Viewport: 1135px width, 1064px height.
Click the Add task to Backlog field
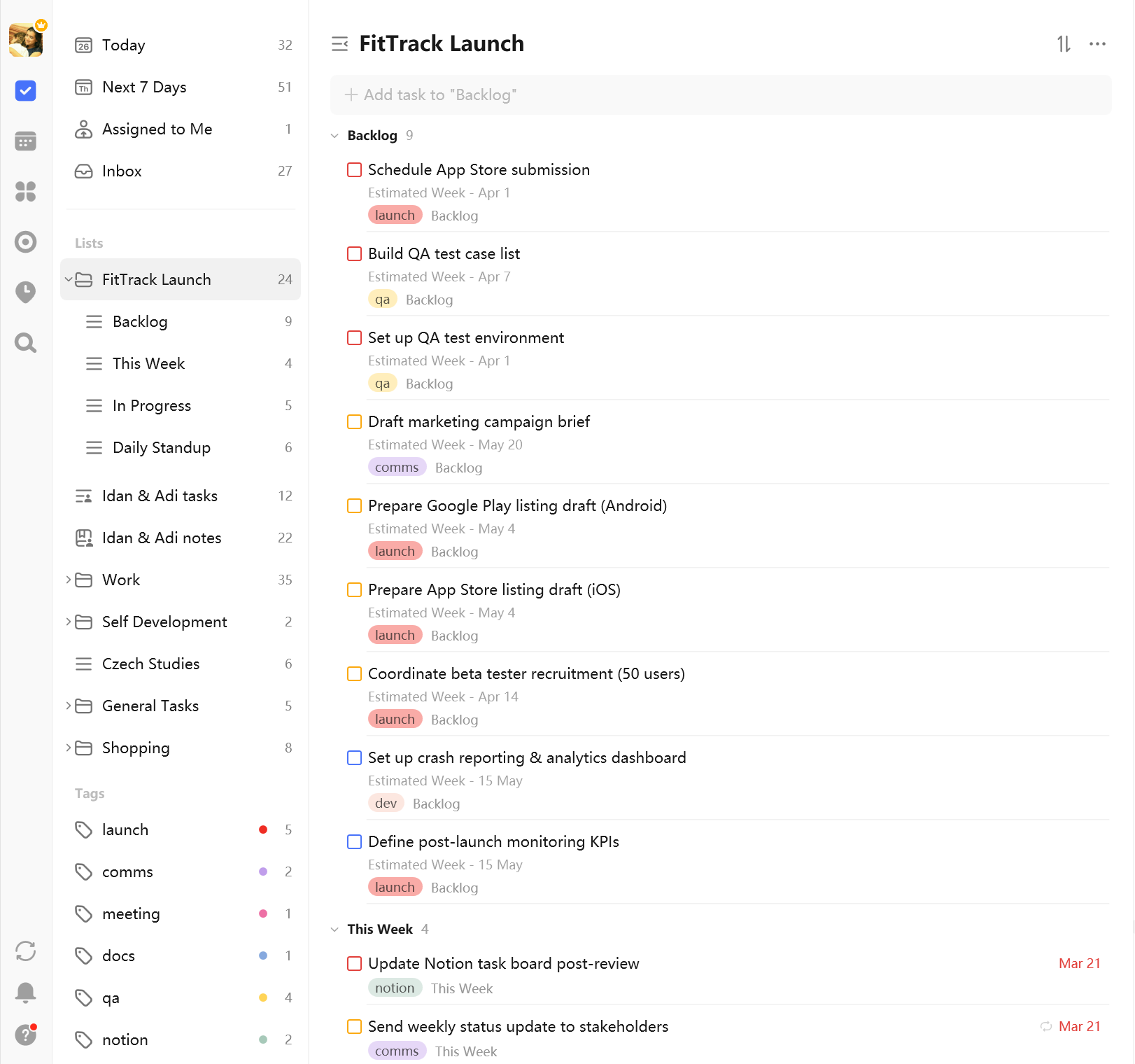[x=721, y=95]
